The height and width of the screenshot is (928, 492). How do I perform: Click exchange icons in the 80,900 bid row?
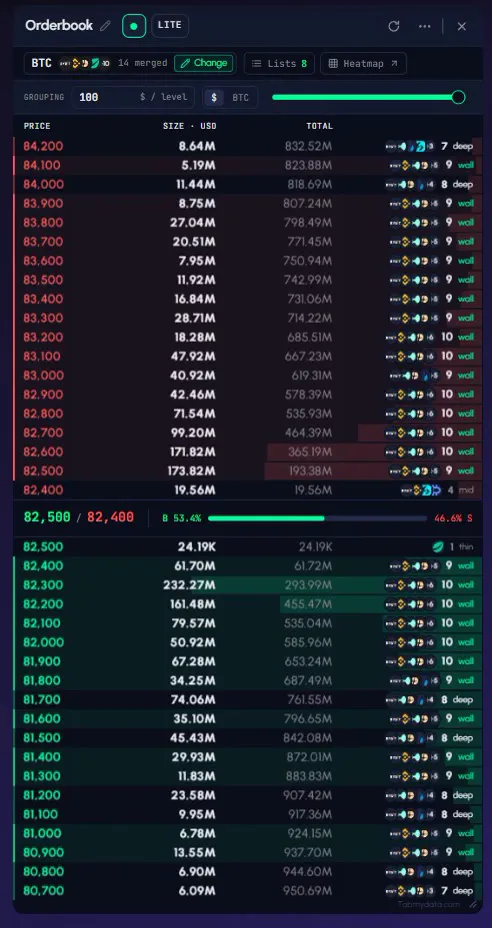[414, 852]
